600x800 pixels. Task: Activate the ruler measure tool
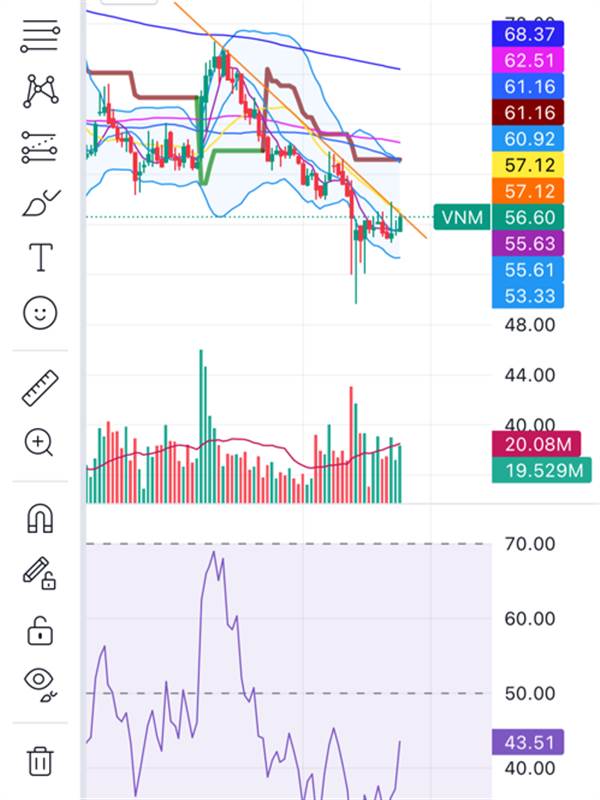click(x=40, y=388)
